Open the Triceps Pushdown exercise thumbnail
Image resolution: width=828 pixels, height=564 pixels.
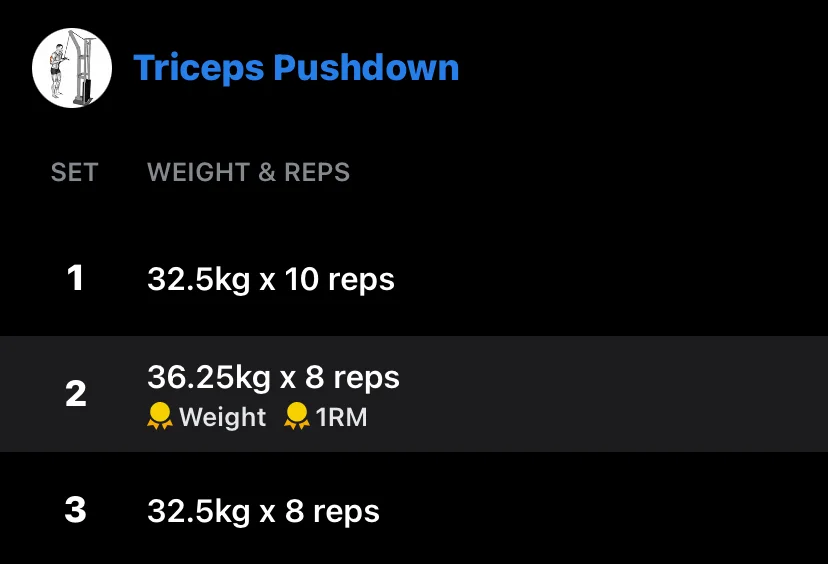point(72,68)
